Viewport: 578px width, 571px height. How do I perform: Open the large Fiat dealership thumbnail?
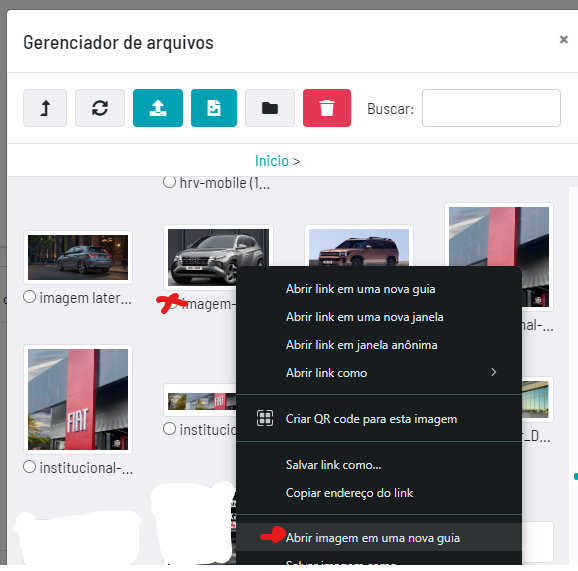click(x=78, y=399)
